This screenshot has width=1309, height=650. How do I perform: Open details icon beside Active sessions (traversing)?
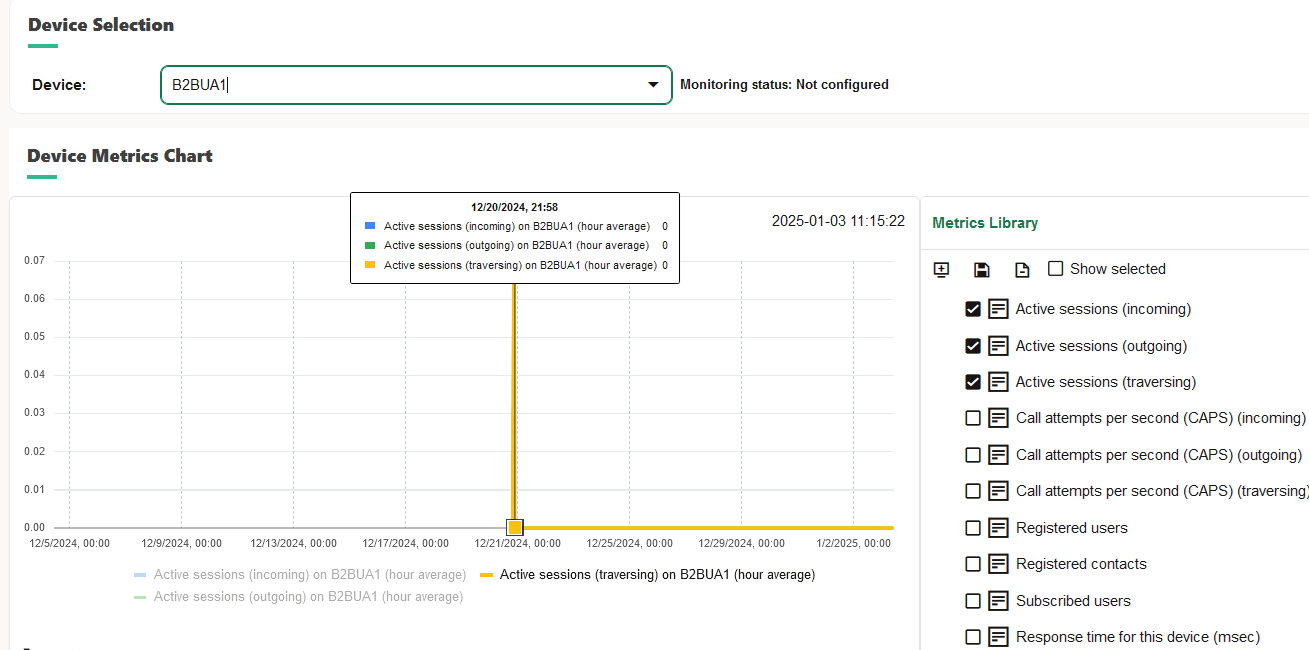point(997,381)
